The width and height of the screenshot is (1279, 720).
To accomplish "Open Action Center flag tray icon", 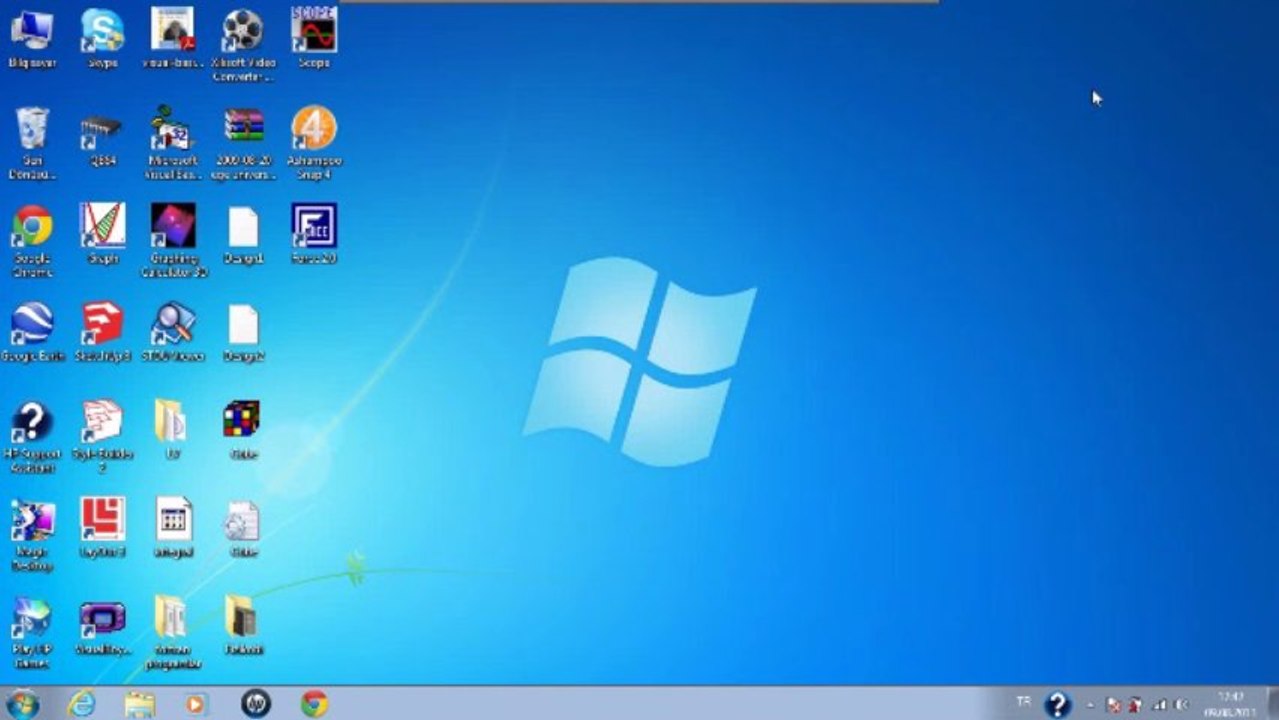I will coord(1114,704).
